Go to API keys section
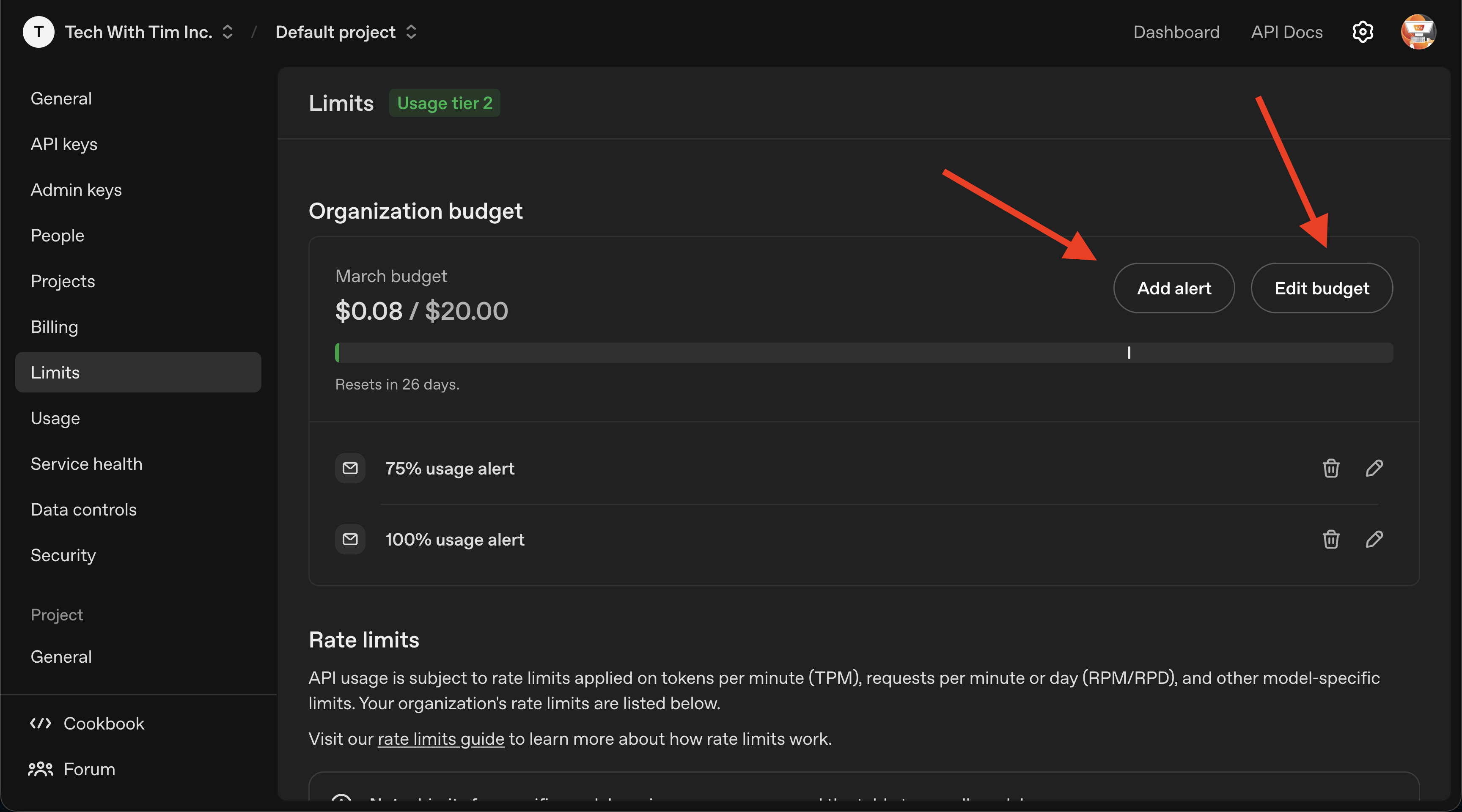Screen dimensions: 1462x812 [x=64, y=144]
